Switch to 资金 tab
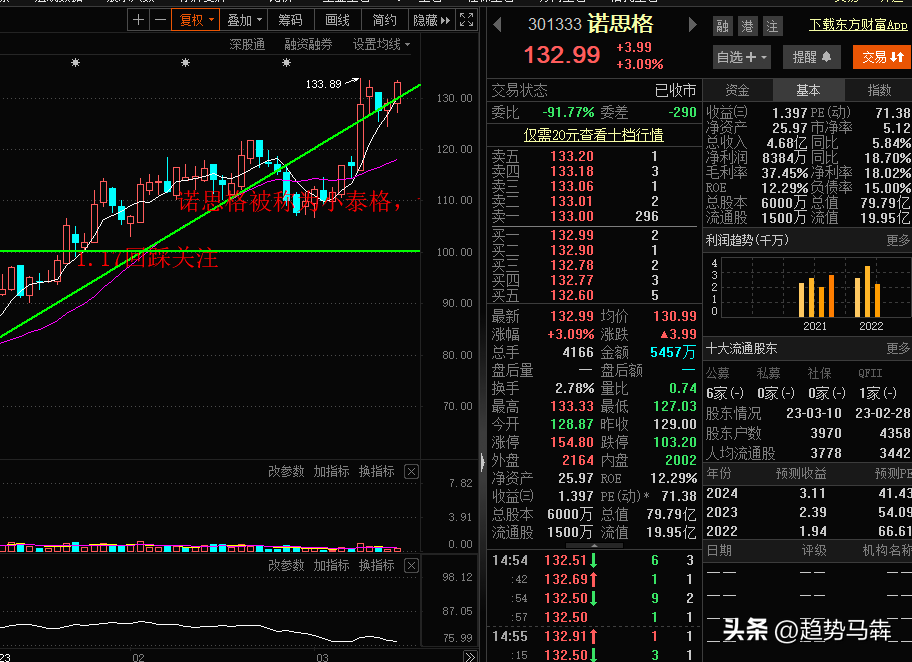This screenshot has width=912, height=662. (738, 90)
